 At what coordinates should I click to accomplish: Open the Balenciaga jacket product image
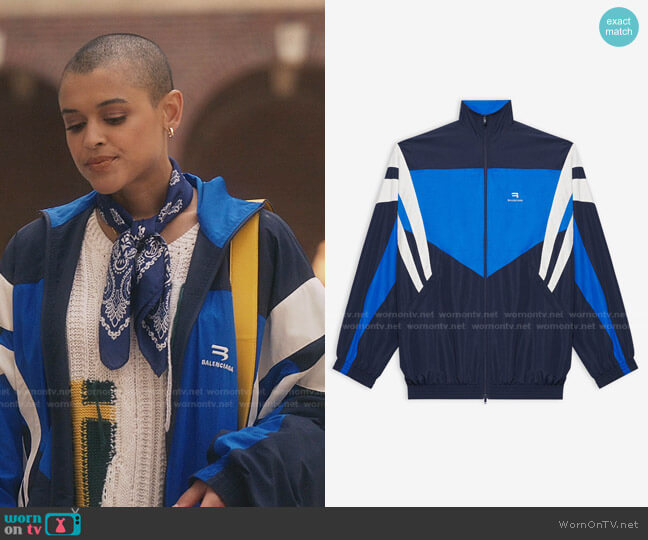486,251
